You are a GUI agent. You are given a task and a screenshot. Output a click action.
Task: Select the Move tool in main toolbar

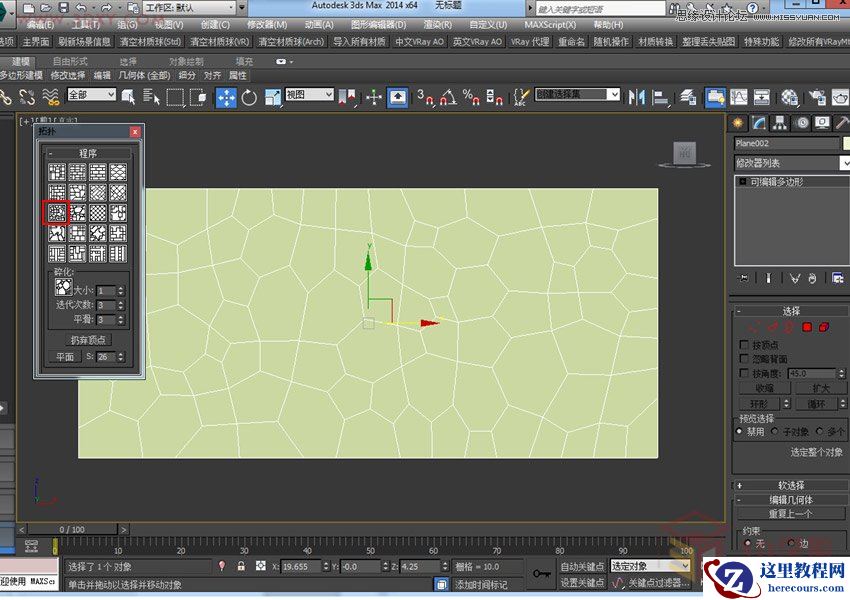point(224,97)
